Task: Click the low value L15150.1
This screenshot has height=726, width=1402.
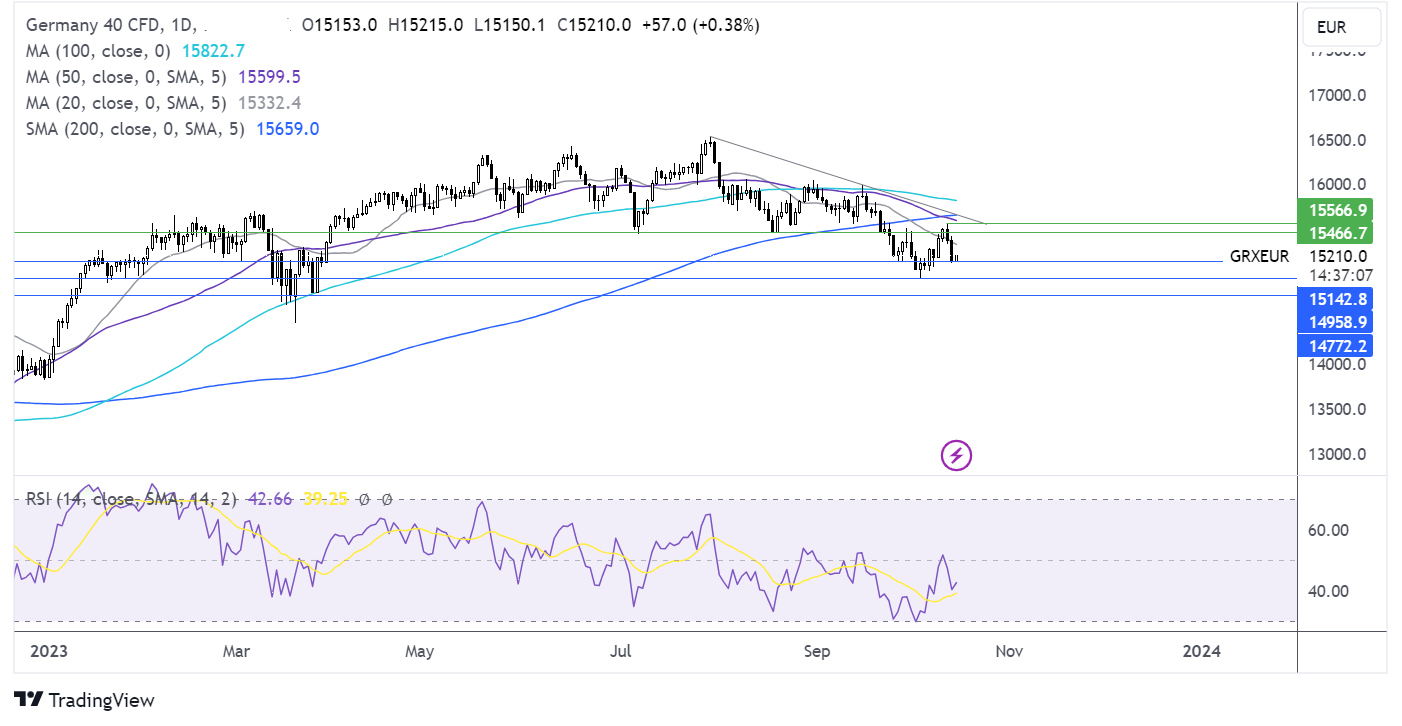Action: coord(509,25)
